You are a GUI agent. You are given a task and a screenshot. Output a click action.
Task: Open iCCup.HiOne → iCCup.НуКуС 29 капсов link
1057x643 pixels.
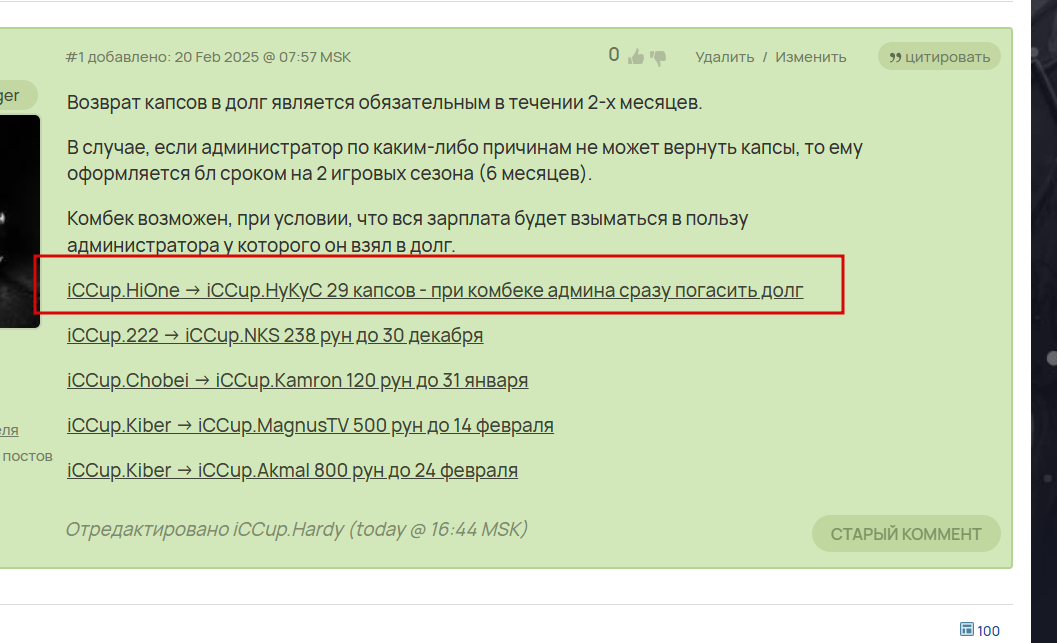[435, 290]
